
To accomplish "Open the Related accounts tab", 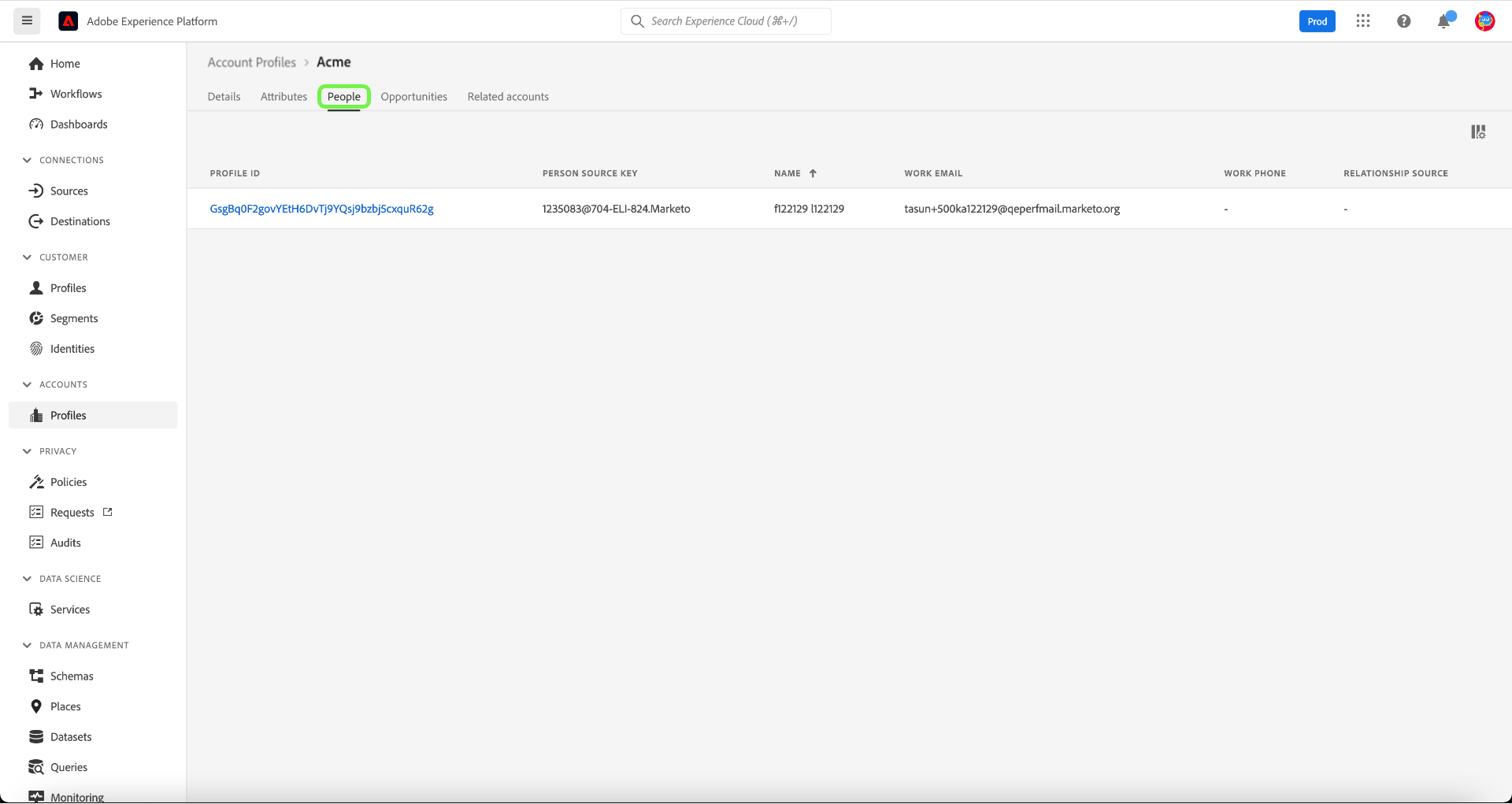I will click(x=508, y=97).
